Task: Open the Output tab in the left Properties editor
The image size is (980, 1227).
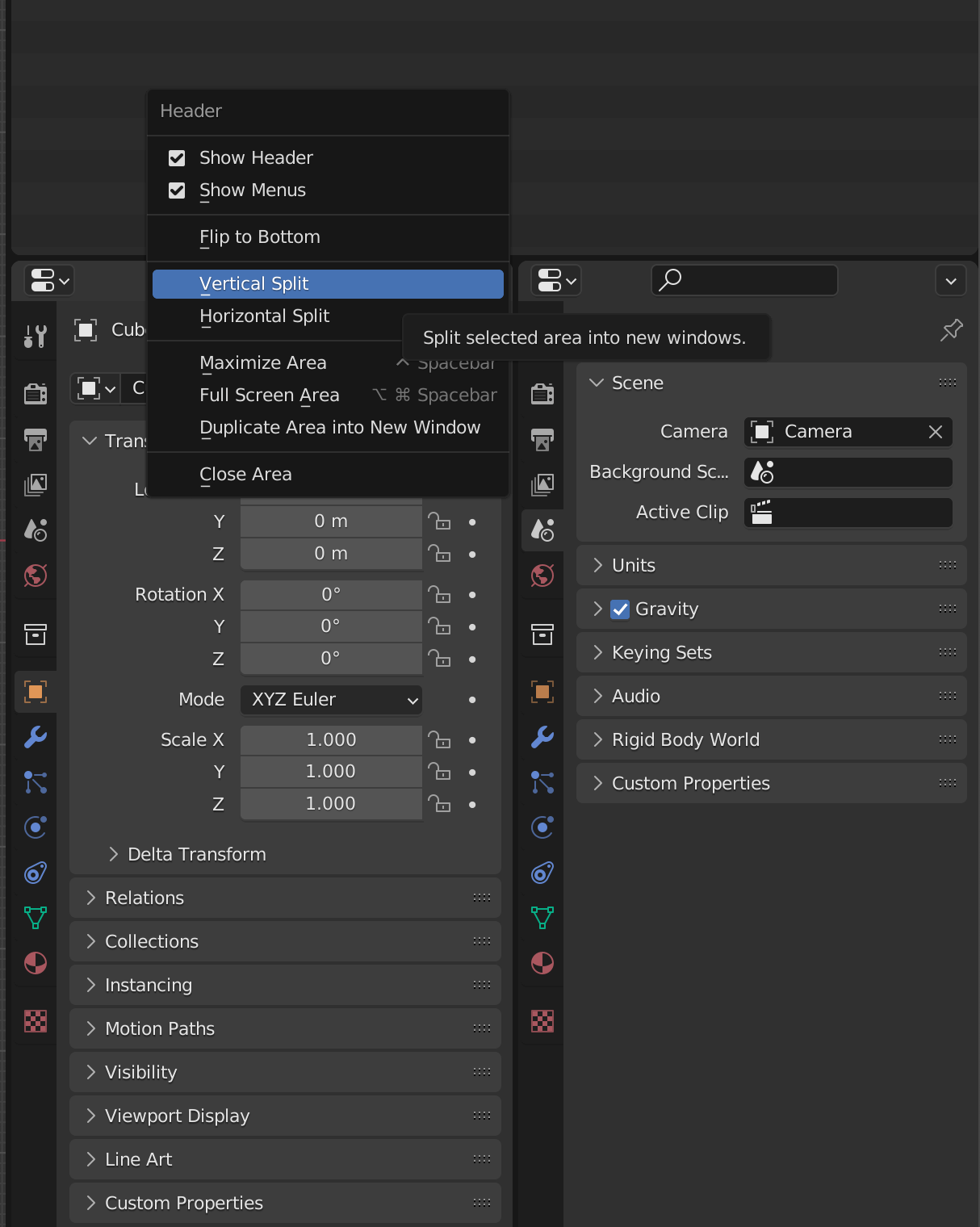Action: tap(36, 439)
